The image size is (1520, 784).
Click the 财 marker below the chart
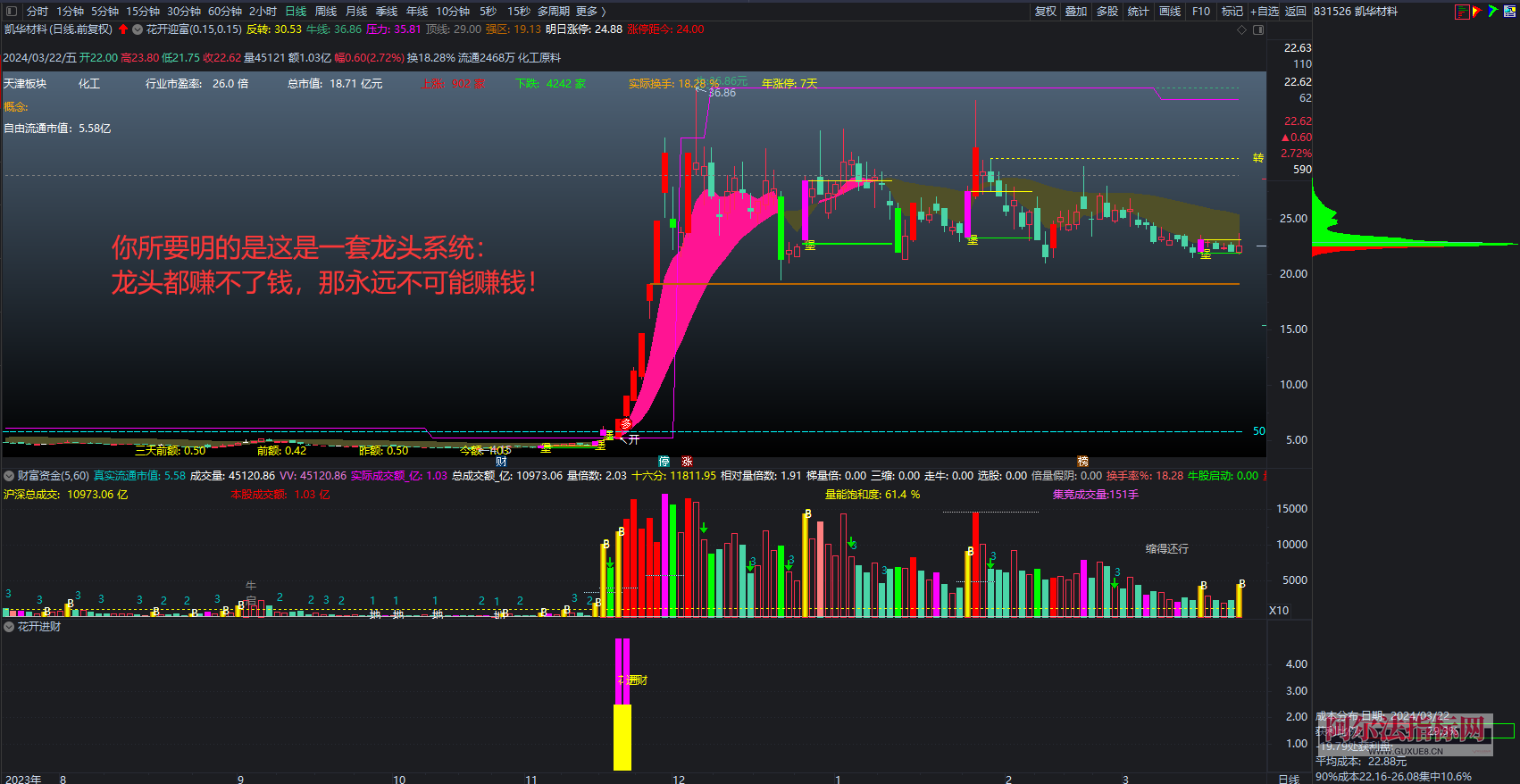point(501,461)
